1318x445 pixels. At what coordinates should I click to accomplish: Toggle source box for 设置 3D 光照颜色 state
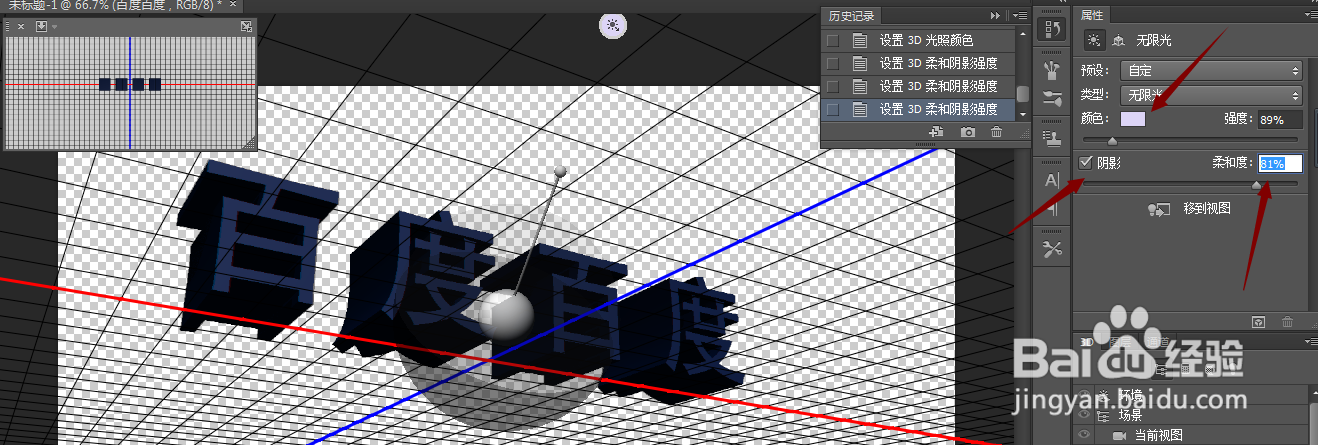(x=832, y=41)
